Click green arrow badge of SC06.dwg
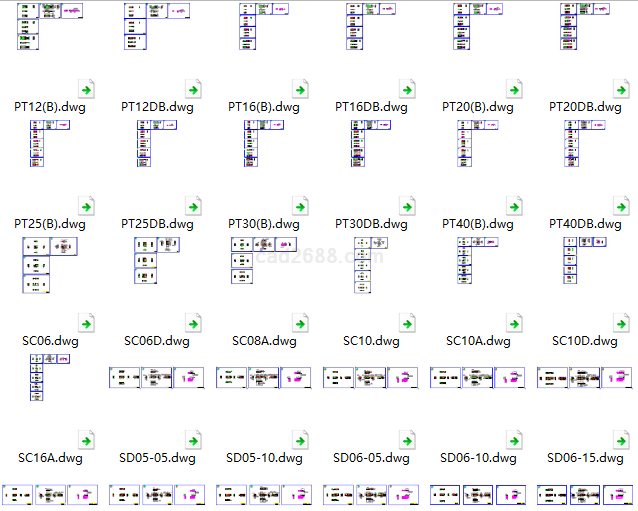This screenshot has height=511, width=638. 87,323
